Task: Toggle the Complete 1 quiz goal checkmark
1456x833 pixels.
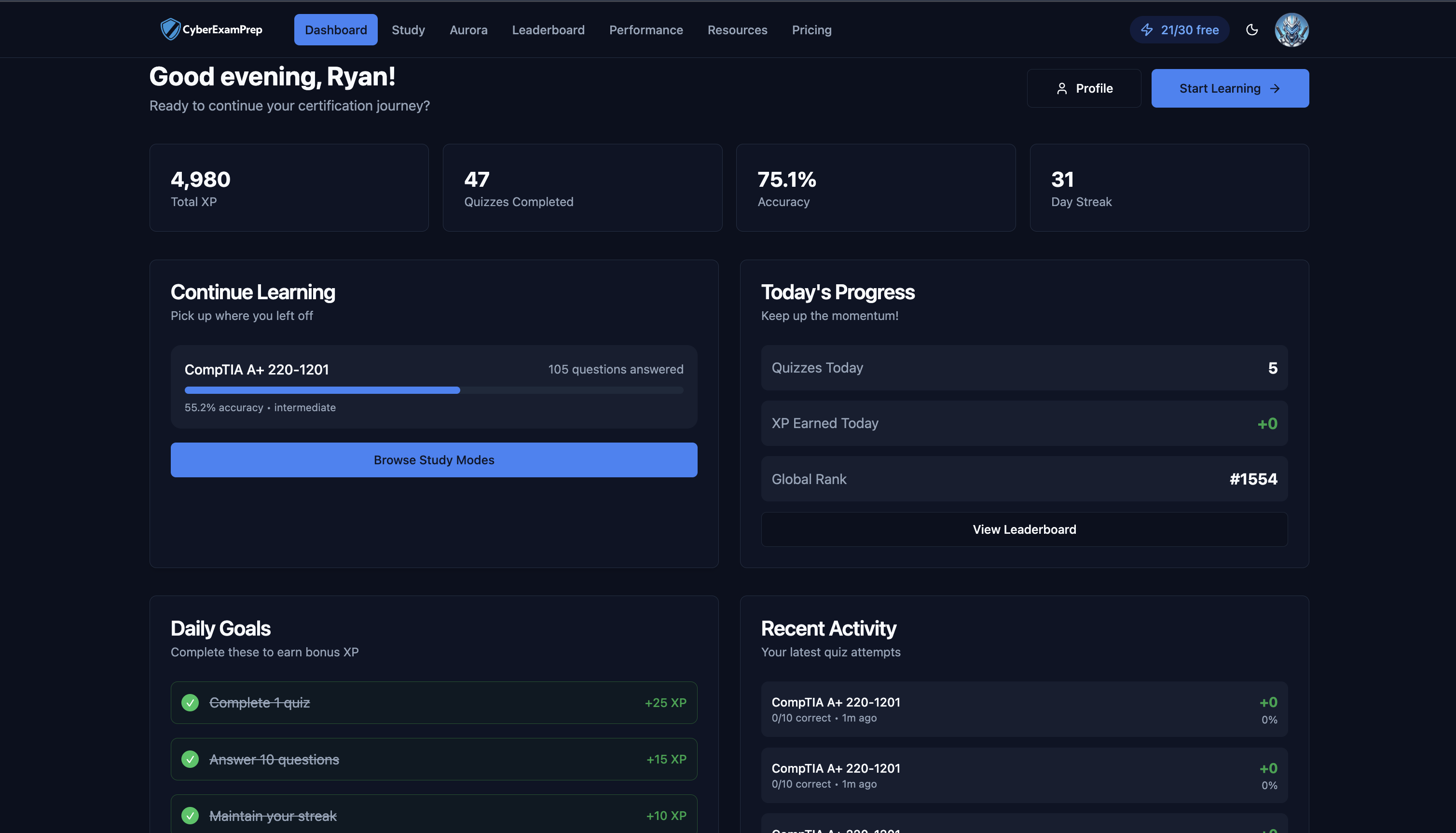Action: pos(190,702)
